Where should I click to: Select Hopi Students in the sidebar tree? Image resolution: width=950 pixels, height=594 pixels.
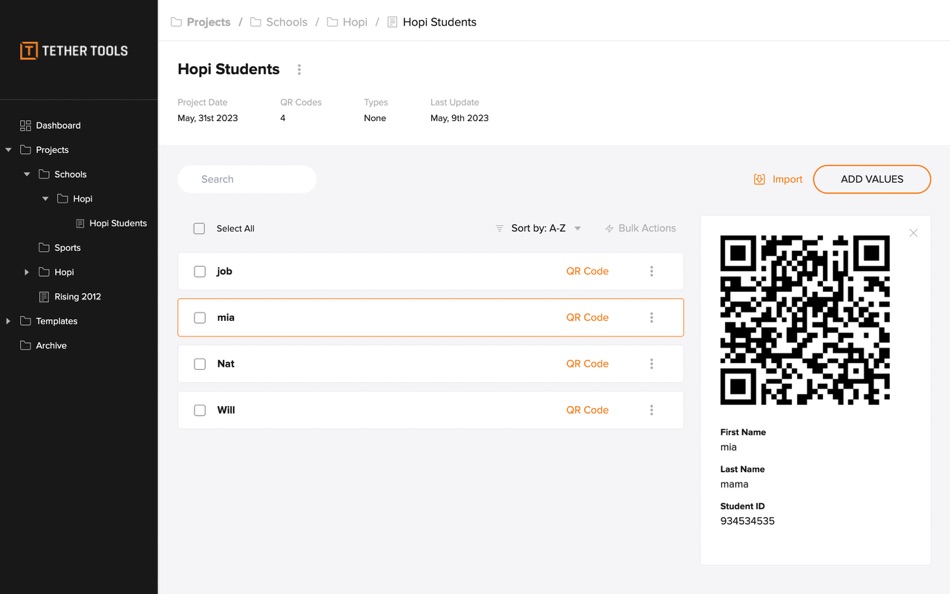(x=118, y=223)
